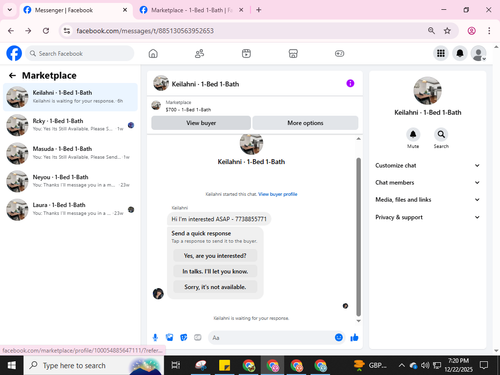Go forward in browser history
Viewport: 500px width, 375px height.
[28, 31]
